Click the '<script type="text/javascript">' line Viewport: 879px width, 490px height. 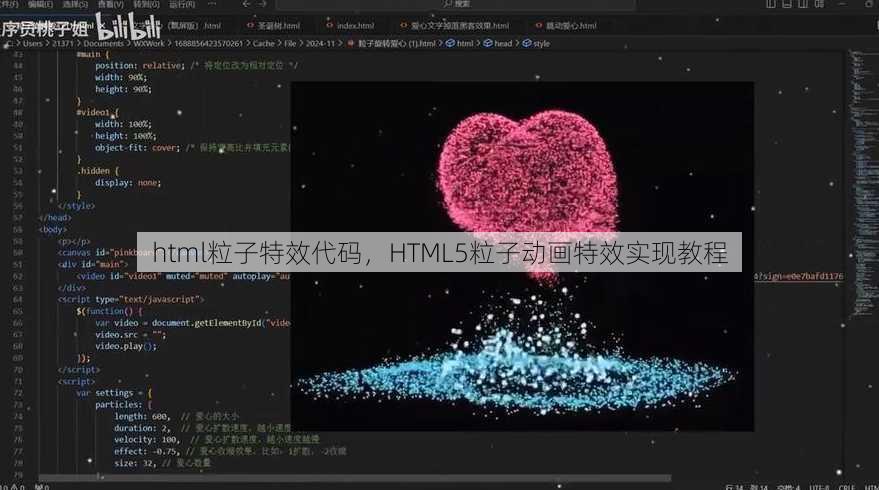pos(131,299)
